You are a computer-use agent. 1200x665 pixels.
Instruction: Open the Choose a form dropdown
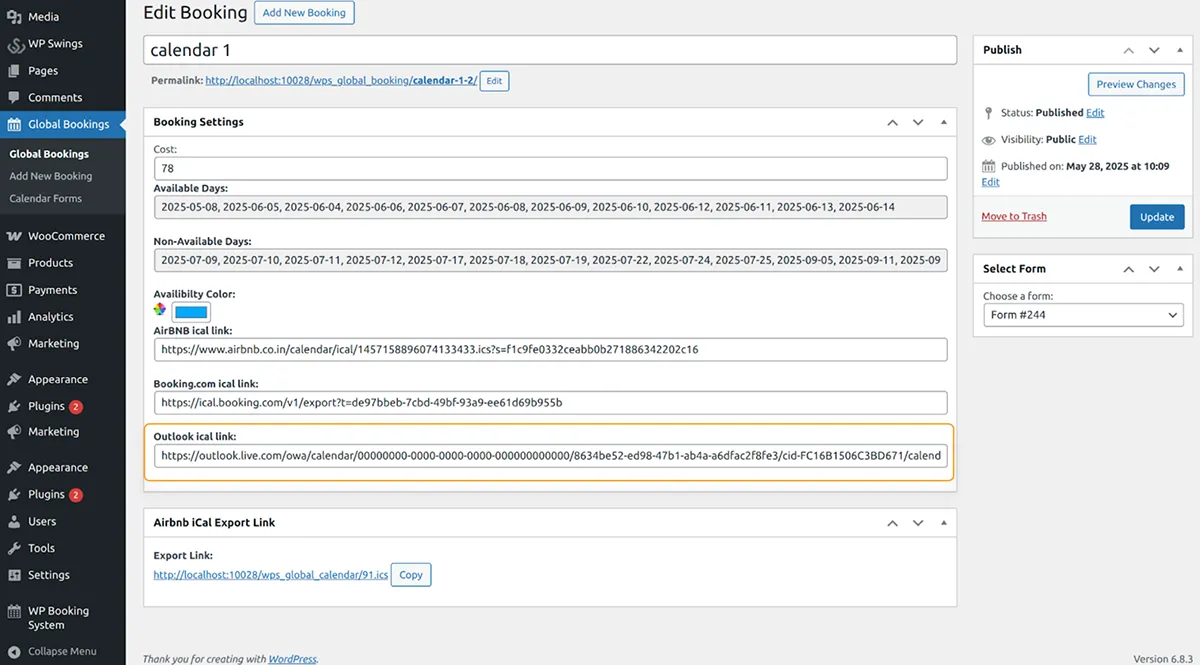pyautogui.click(x=1083, y=315)
